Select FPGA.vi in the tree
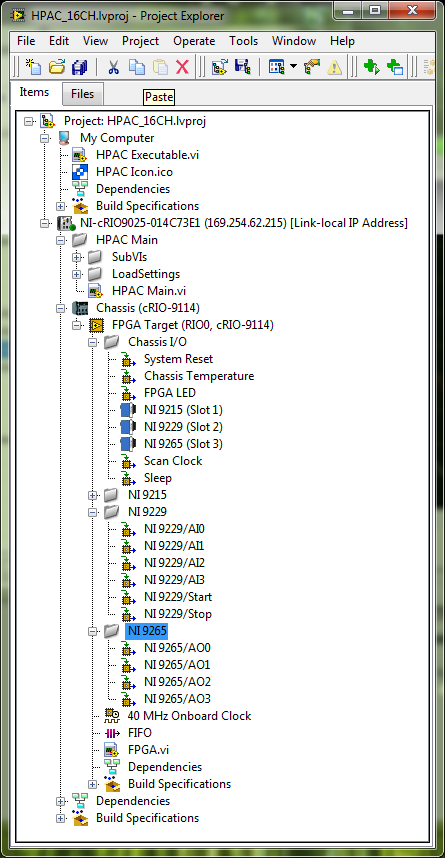The width and height of the screenshot is (445, 858). point(148,750)
